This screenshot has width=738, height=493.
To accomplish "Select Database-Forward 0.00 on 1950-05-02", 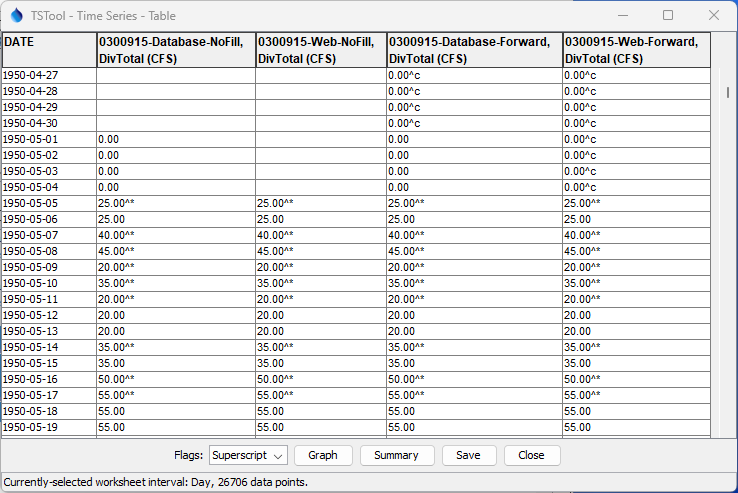I will (474, 155).
